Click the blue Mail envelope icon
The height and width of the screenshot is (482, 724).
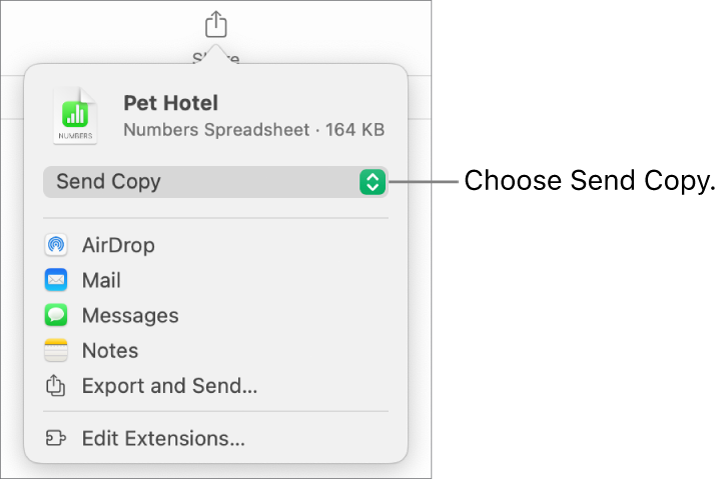(56, 281)
